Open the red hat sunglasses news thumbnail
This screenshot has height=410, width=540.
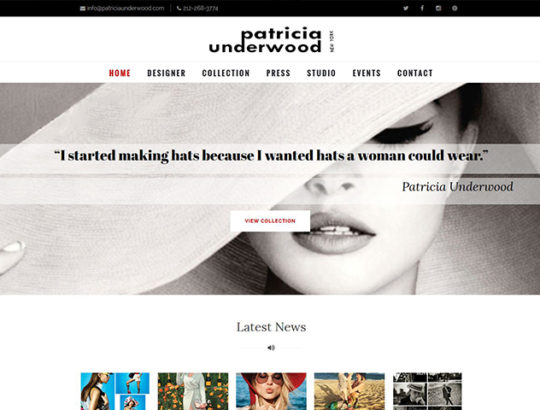[x=271, y=391]
